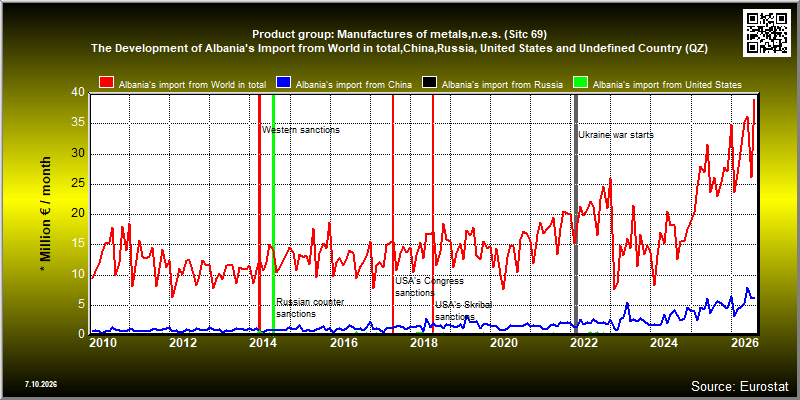Select legend label 'Albania's import from China'

(354, 85)
